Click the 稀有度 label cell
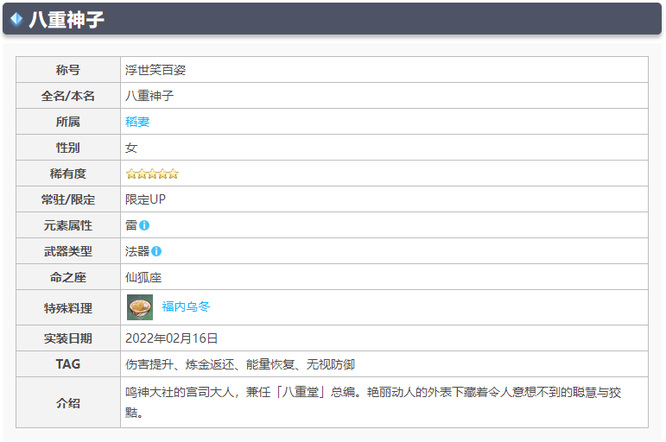This screenshot has height=442, width=666. pyautogui.click(x=68, y=173)
